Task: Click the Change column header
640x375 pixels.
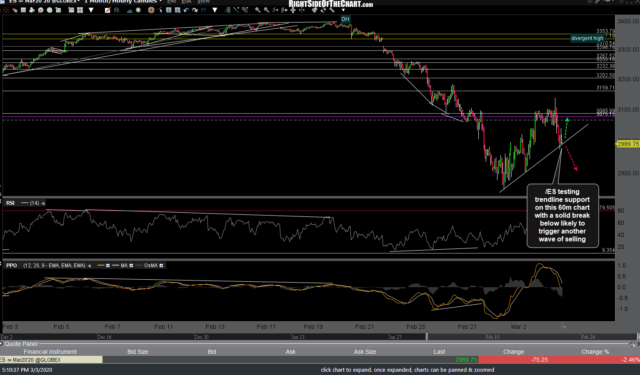Action: tap(513, 352)
